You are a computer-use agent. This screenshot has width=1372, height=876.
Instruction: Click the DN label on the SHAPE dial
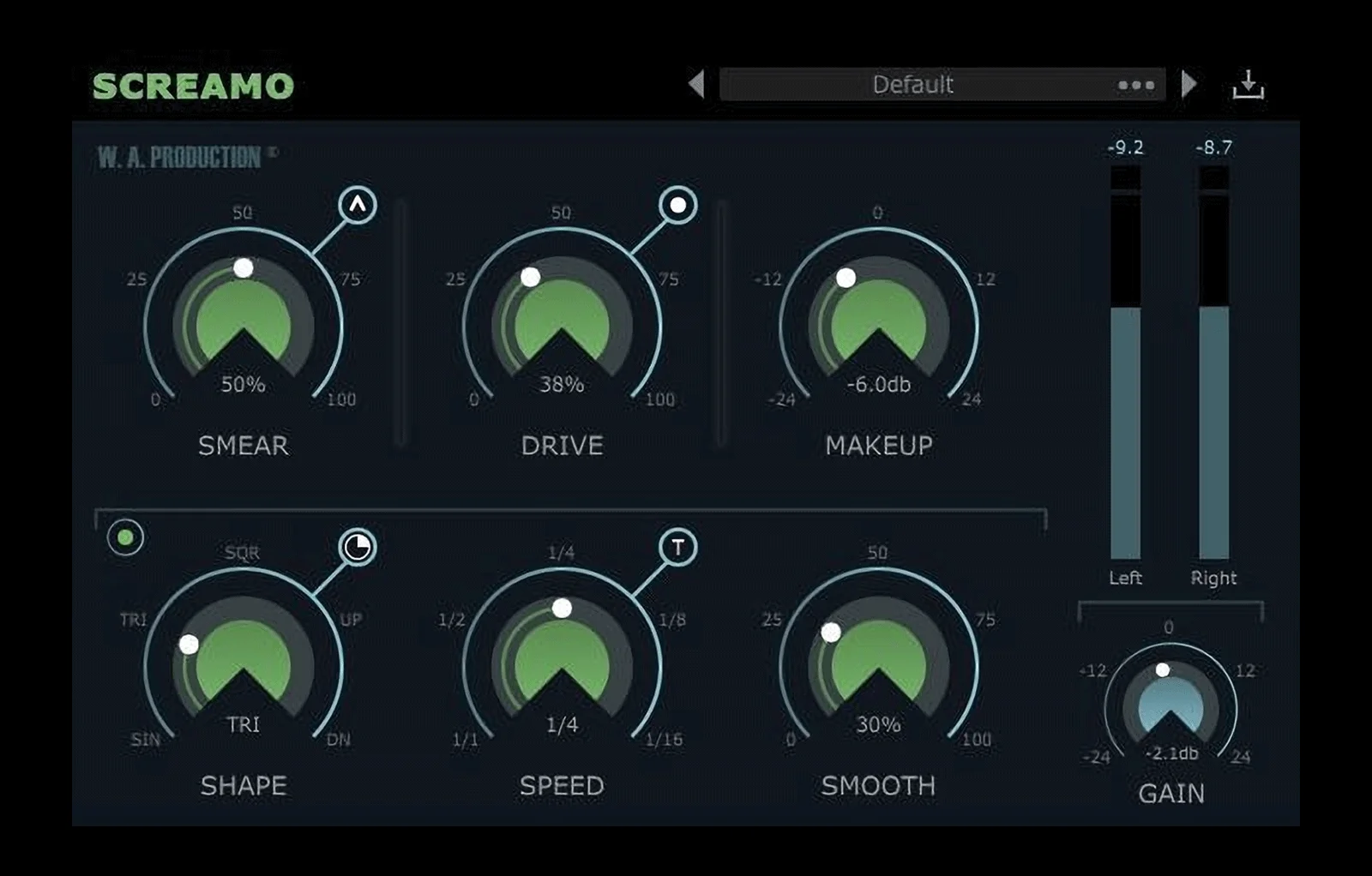point(339,740)
